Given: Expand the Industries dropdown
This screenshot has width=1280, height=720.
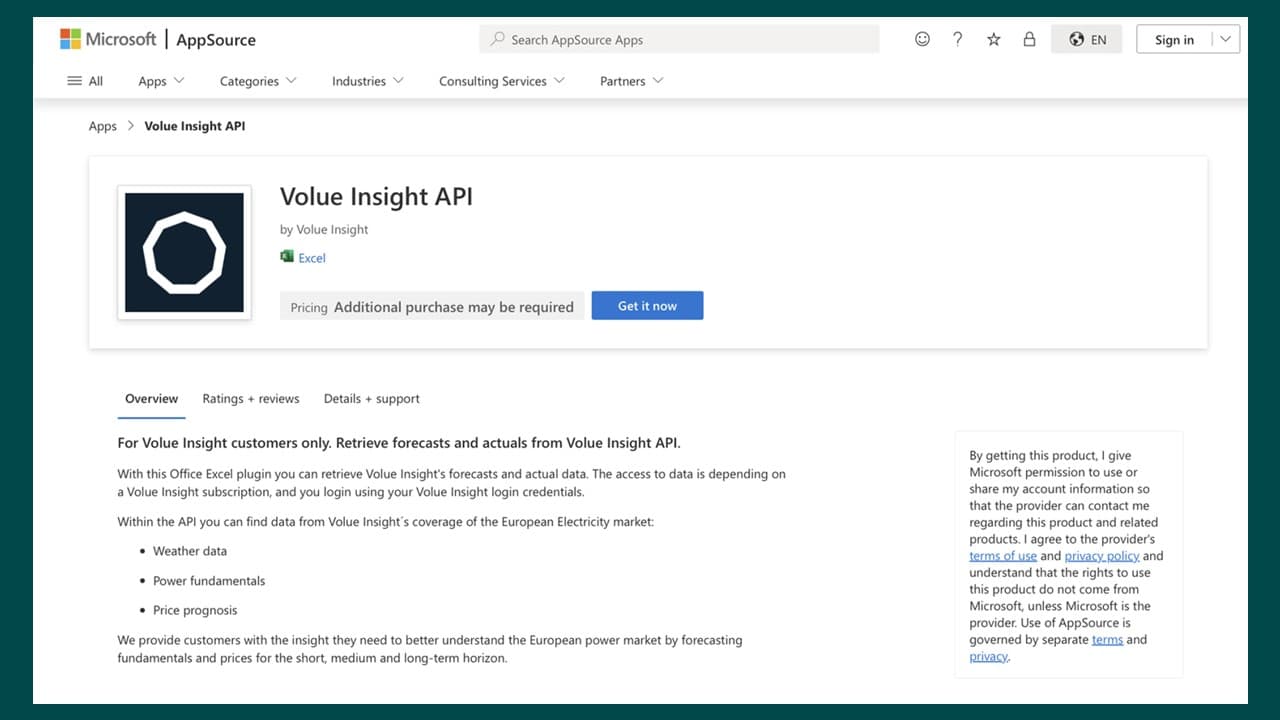Looking at the screenshot, I should 367,81.
